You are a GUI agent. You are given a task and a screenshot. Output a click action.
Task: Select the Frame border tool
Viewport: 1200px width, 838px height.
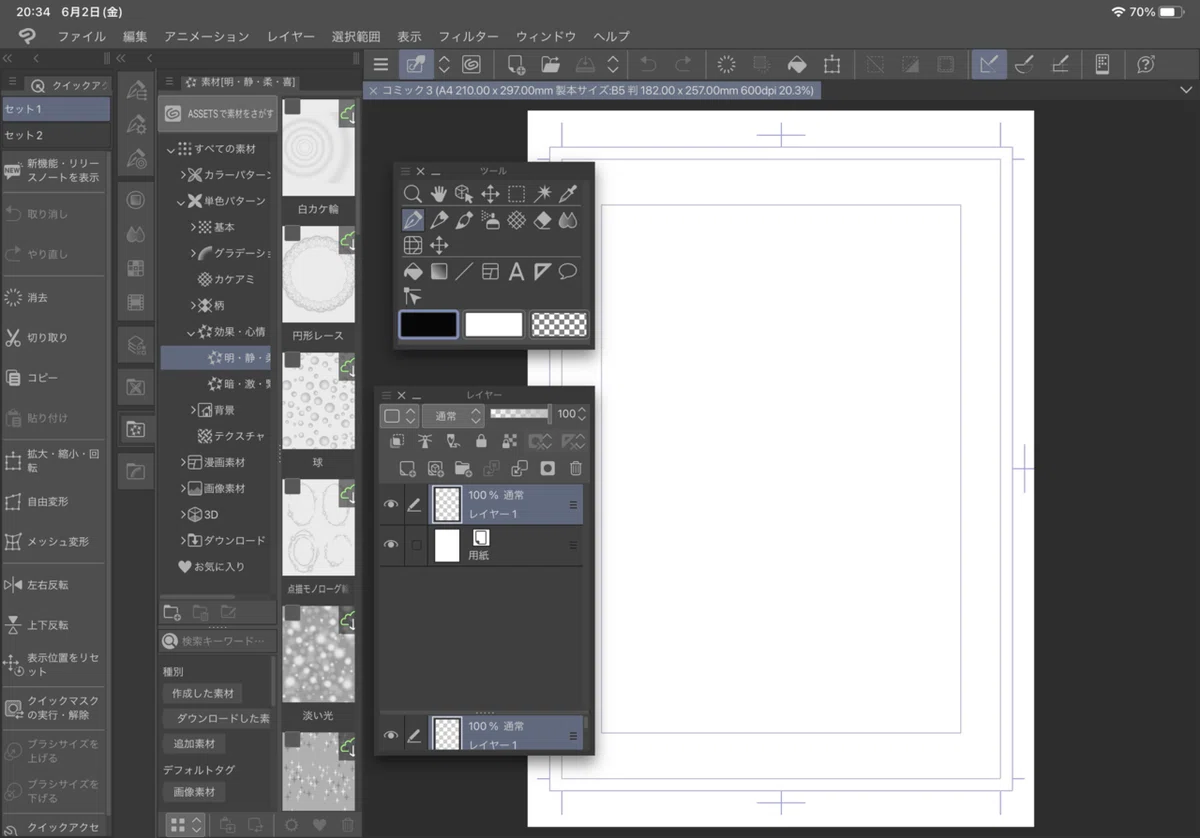pos(490,271)
